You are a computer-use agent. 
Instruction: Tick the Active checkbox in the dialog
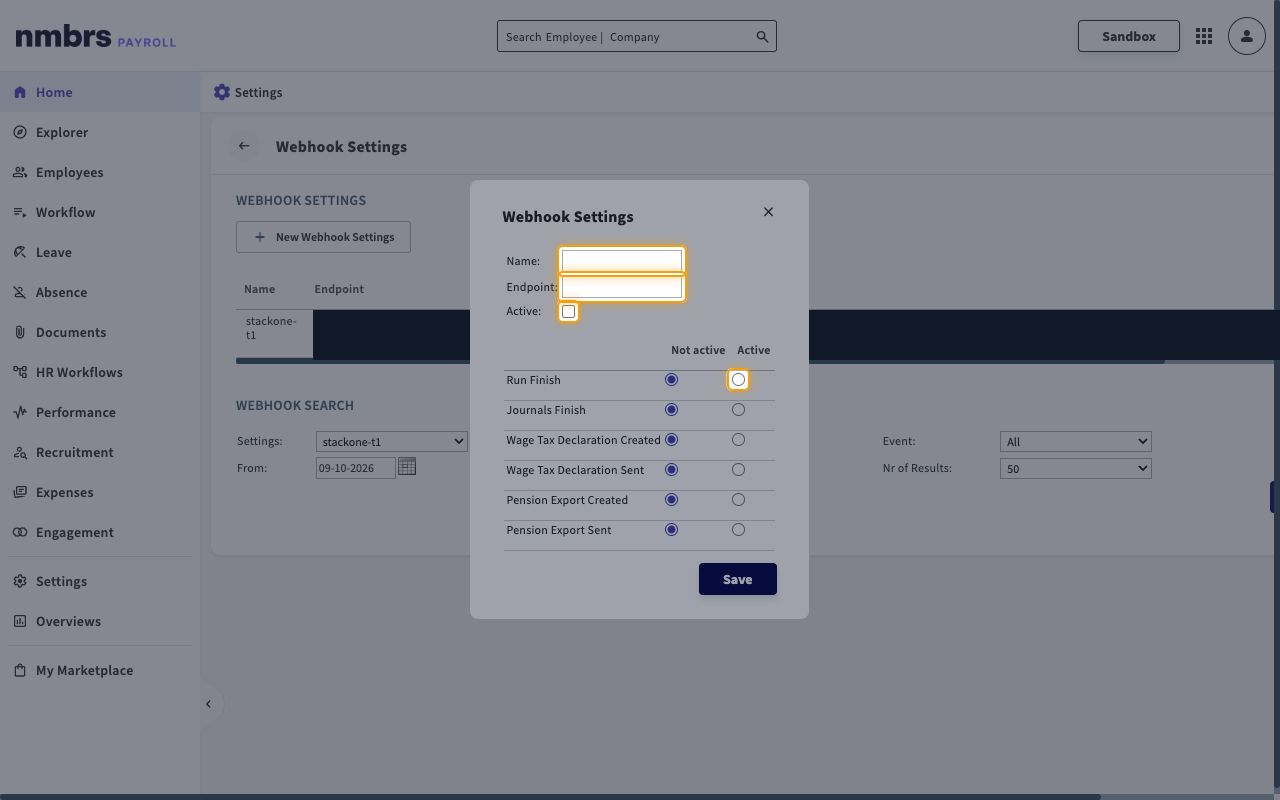pos(568,312)
